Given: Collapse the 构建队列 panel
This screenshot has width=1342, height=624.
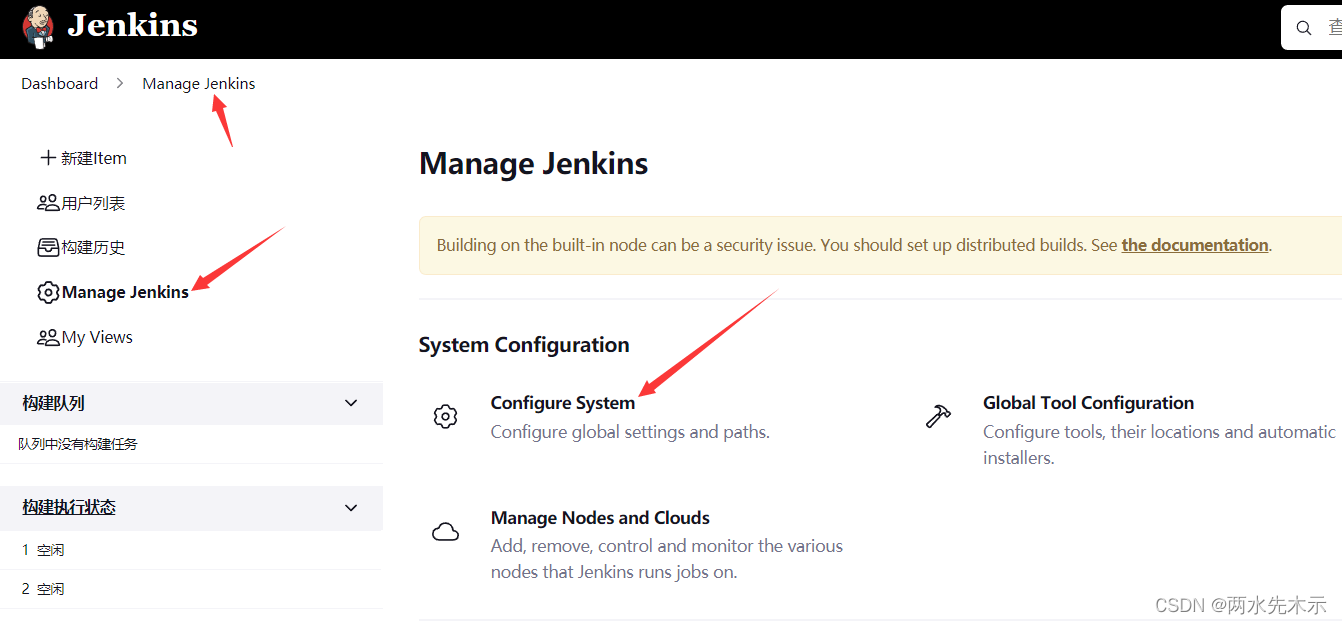Looking at the screenshot, I should pyautogui.click(x=351, y=403).
